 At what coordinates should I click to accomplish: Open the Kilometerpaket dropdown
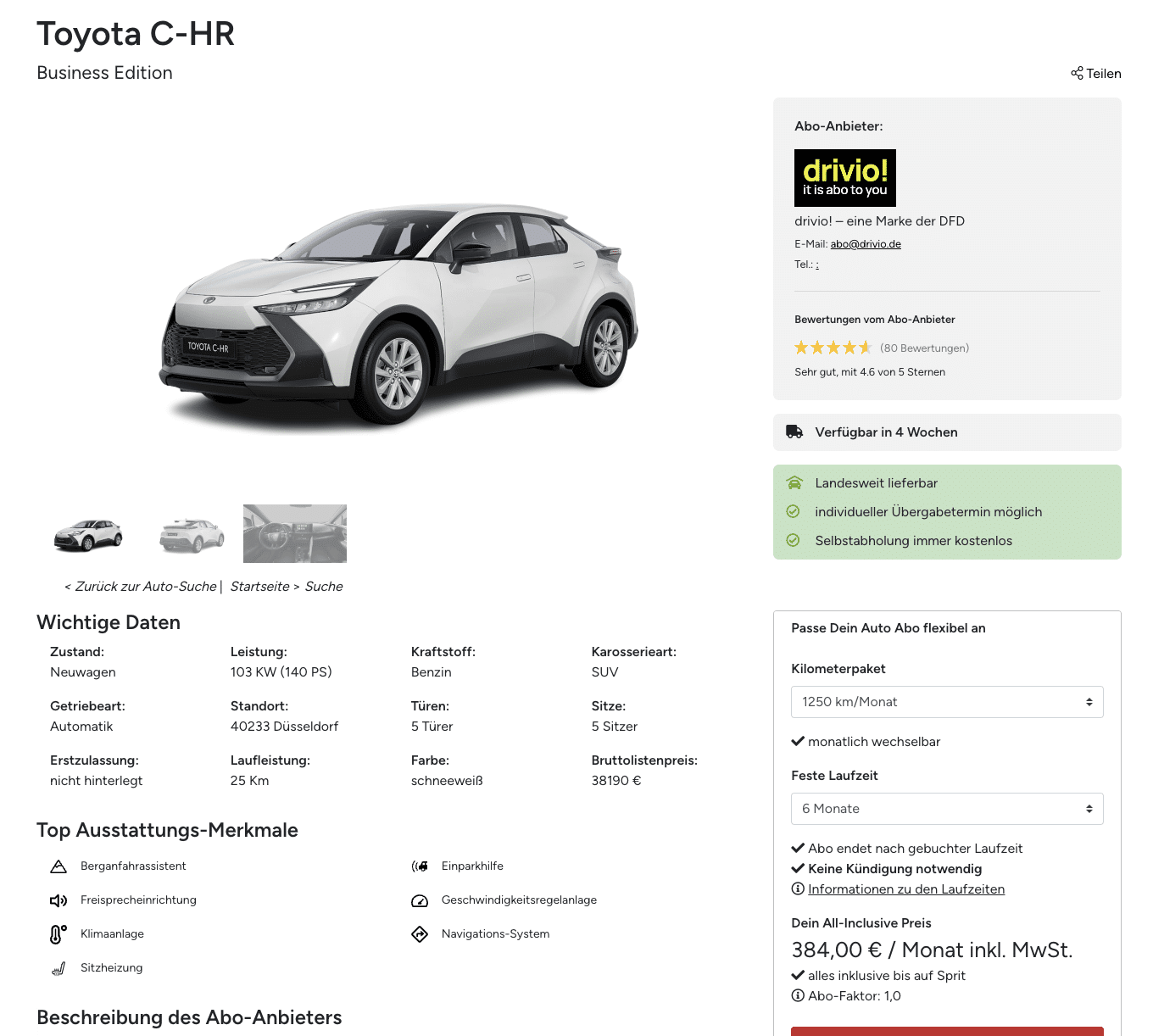(x=947, y=702)
